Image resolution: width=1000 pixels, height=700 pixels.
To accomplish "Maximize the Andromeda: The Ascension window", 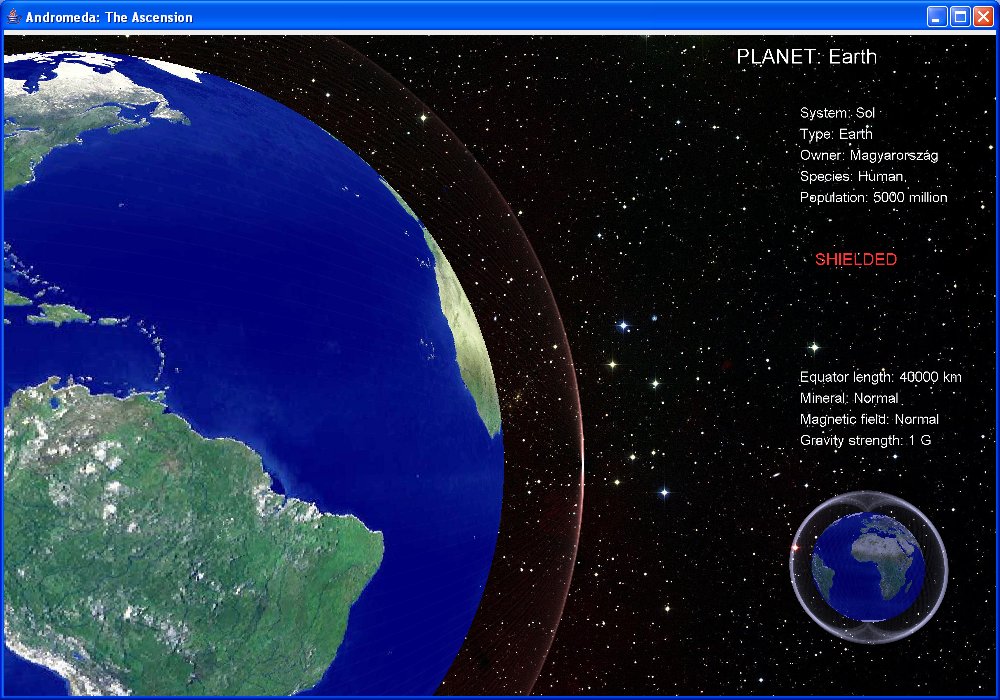I will coord(959,17).
